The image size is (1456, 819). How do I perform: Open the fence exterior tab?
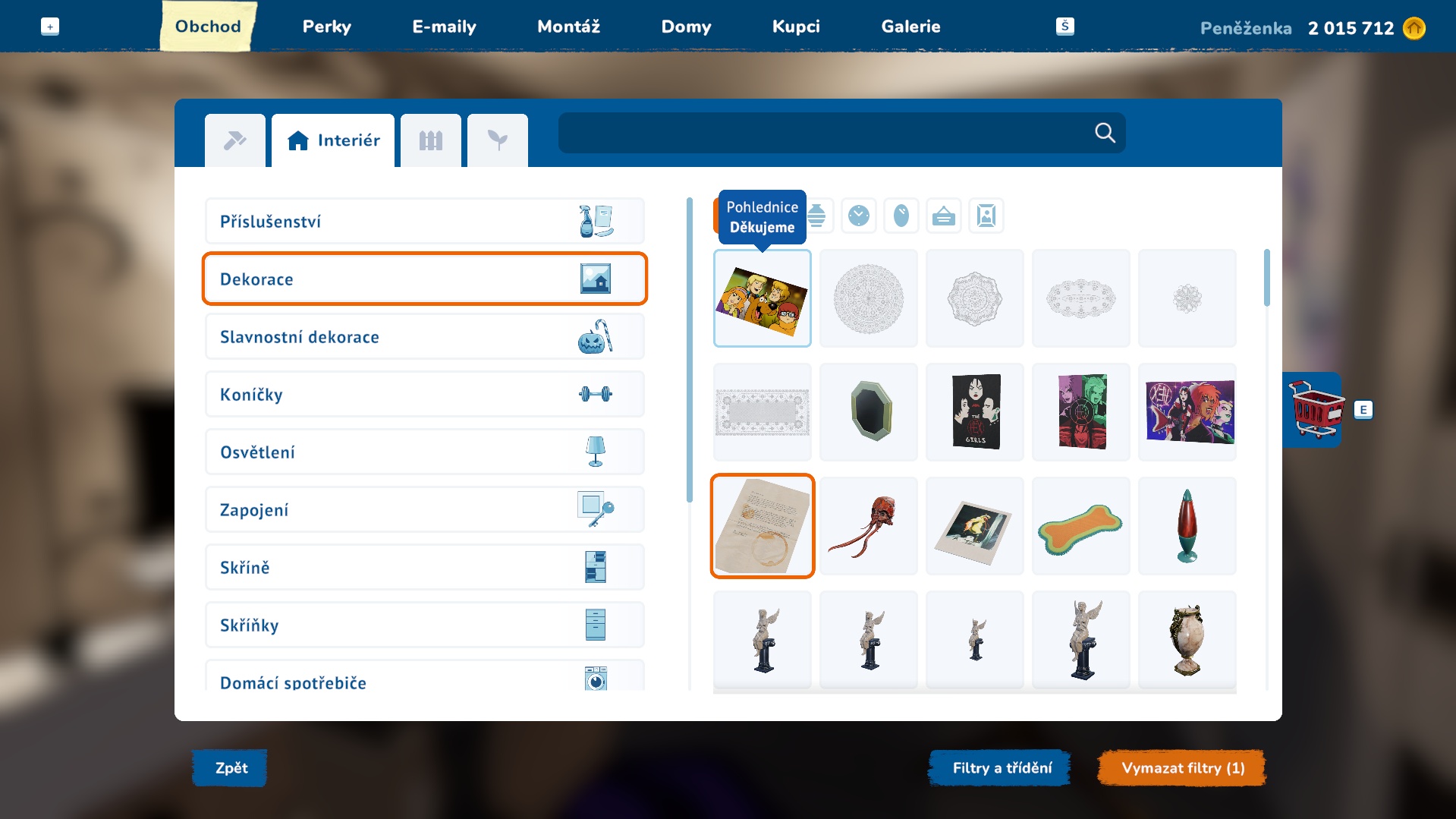(x=430, y=140)
